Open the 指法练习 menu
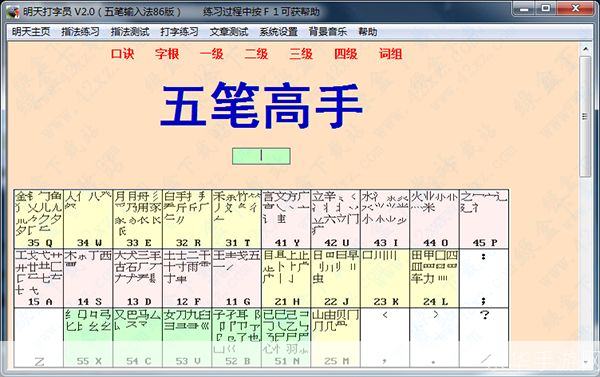The width and height of the screenshot is (600, 377). [x=80, y=32]
